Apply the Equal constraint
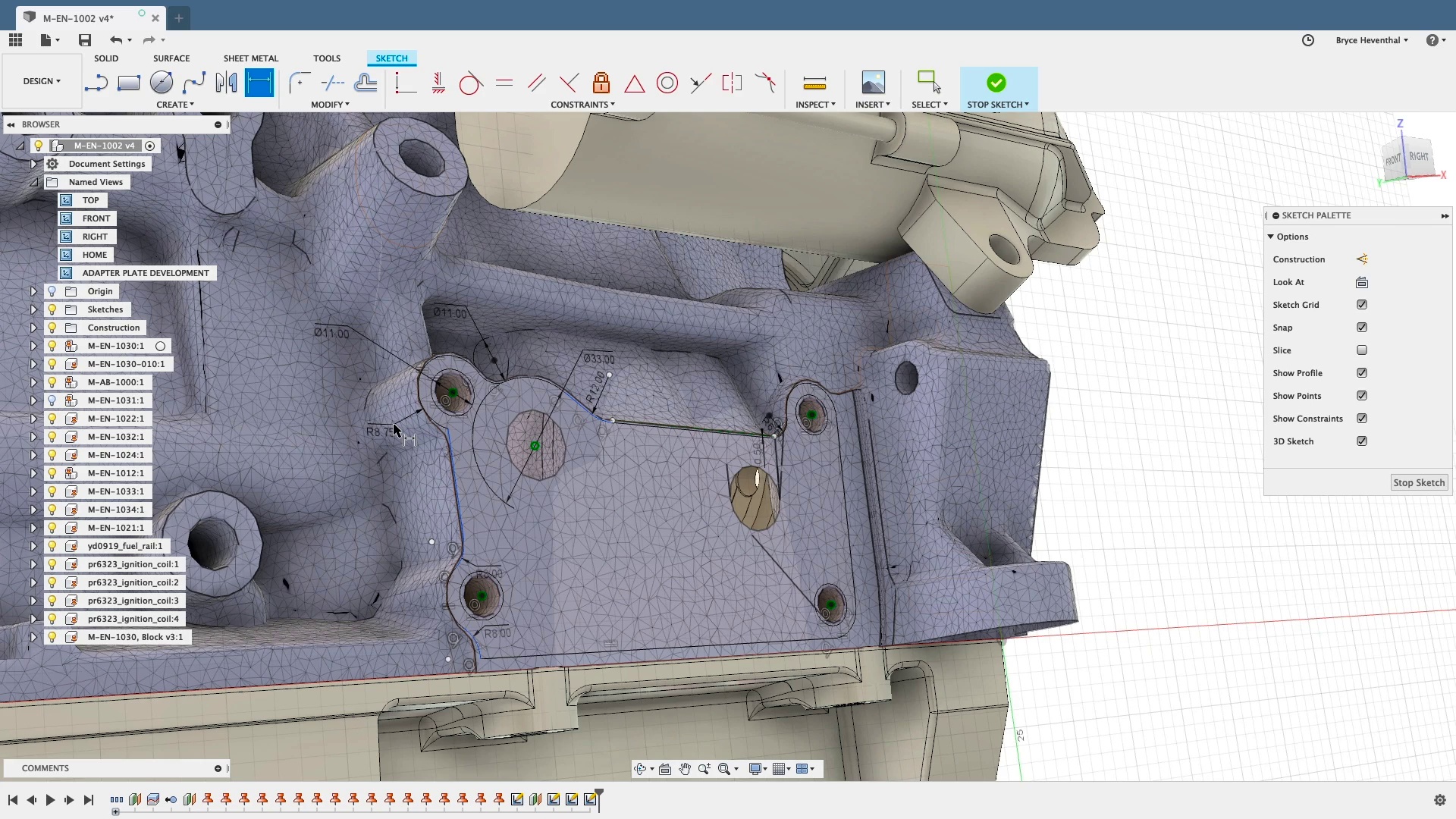The height and width of the screenshot is (819, 1456). coord(504,83)
